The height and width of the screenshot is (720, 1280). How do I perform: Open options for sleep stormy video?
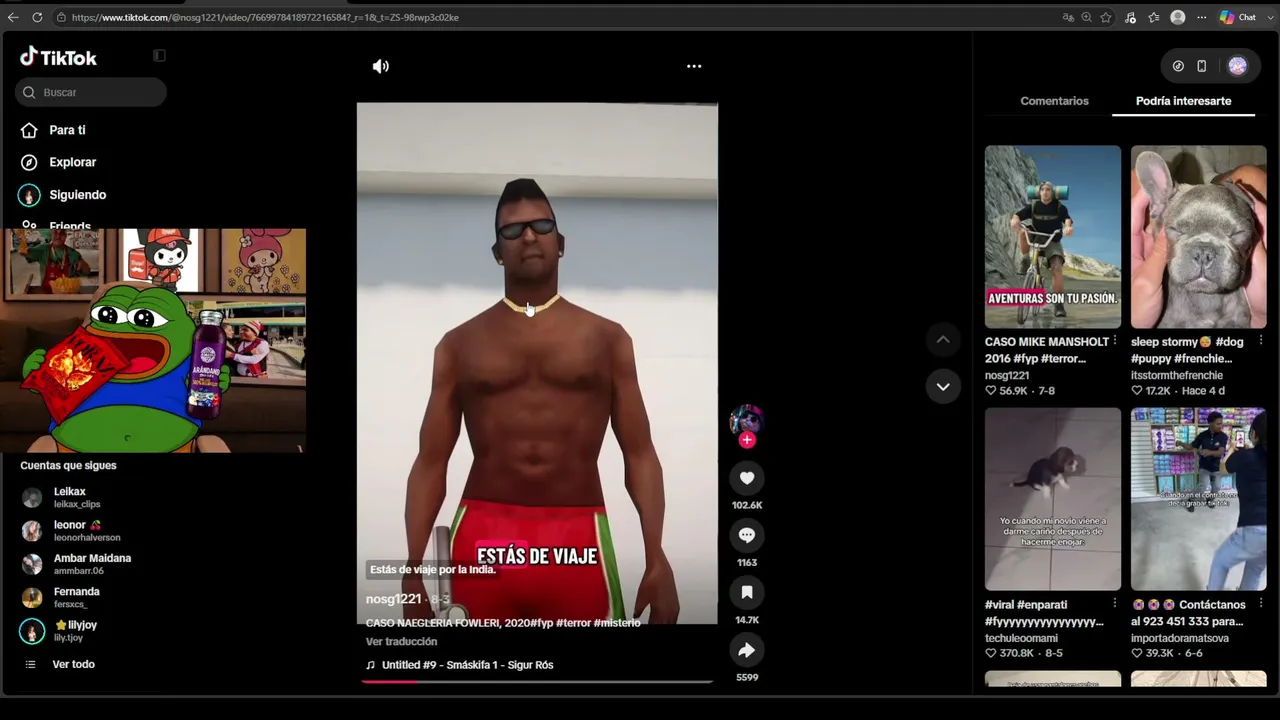(1260, 342)
